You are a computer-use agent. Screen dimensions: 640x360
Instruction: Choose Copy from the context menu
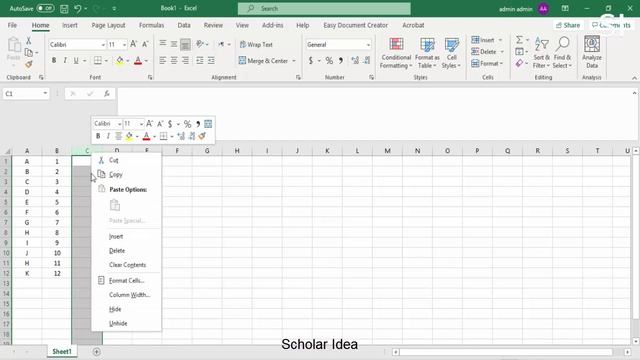click(127, 175)
